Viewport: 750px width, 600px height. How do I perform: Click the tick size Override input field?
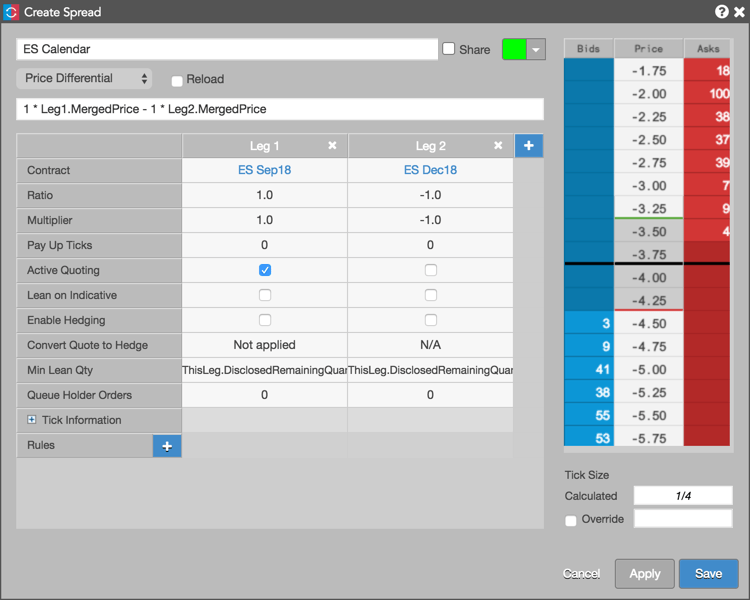pyautogui.click(x=683, y=519)
